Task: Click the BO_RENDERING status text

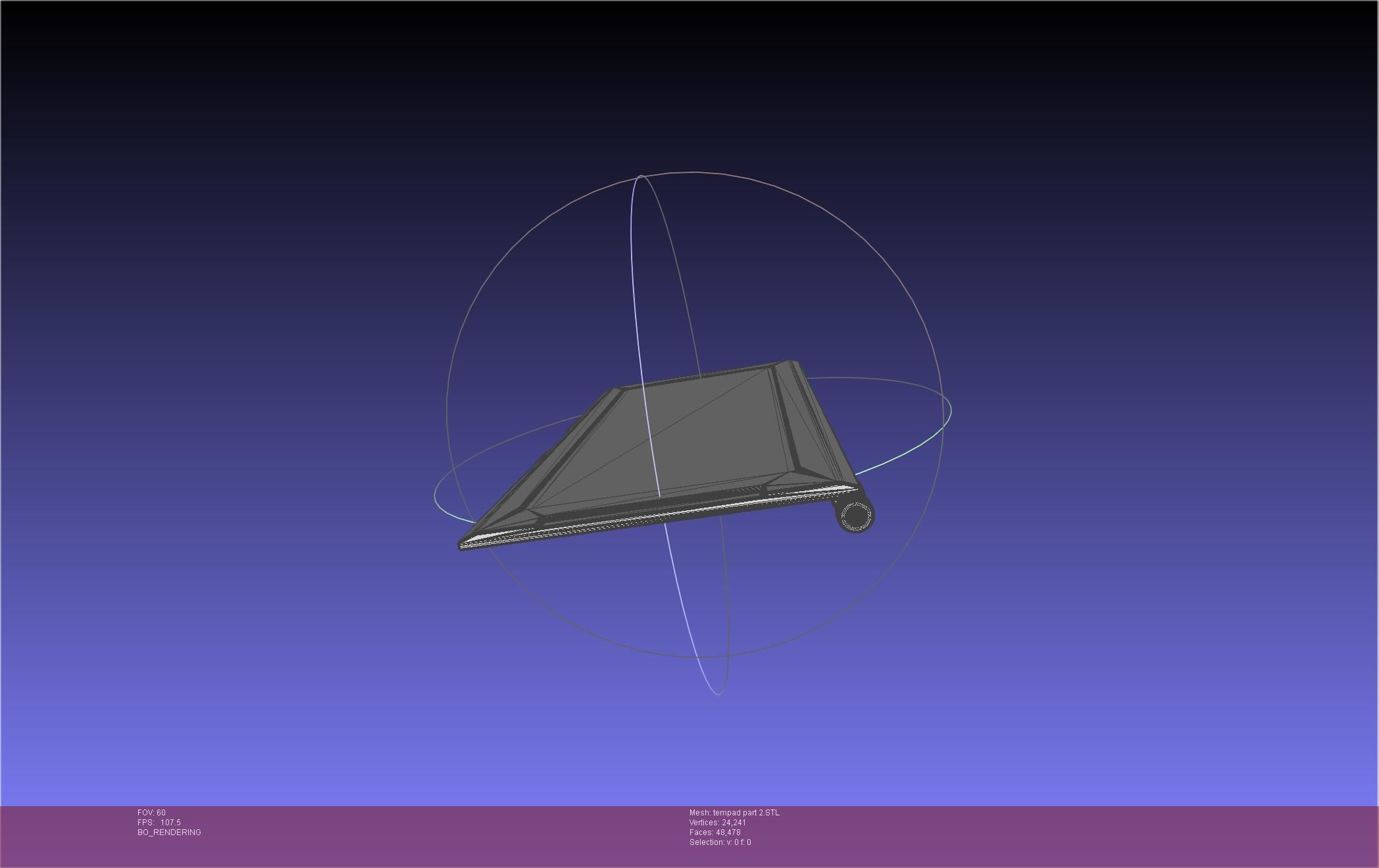Action: click(x=169, y=832)
